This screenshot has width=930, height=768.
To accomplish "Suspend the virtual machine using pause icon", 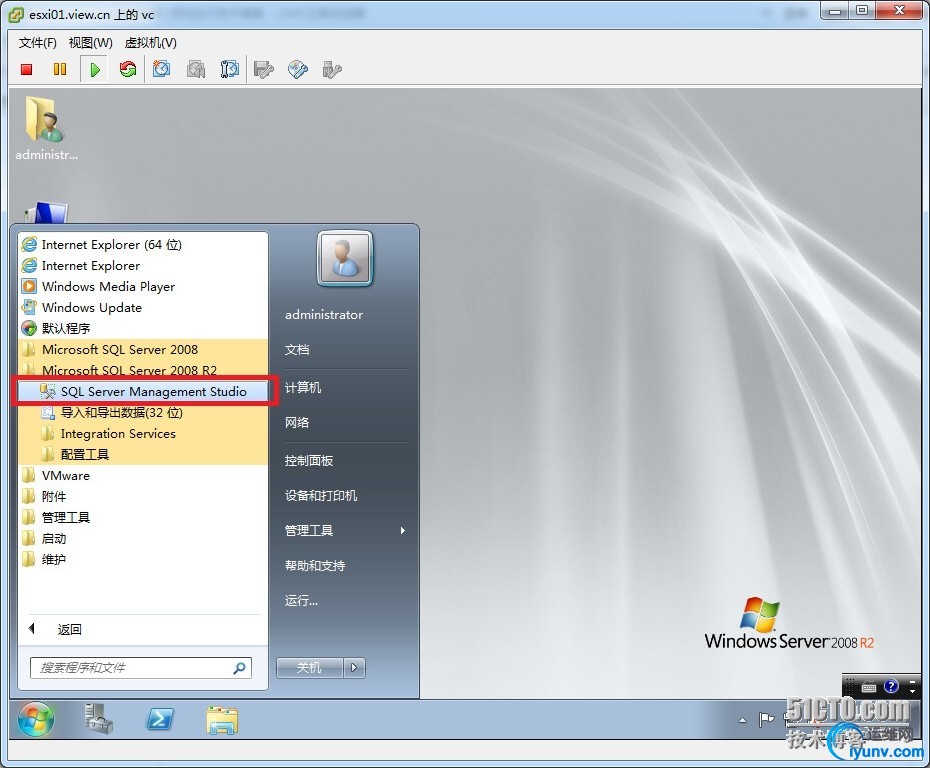I will 60,69.
